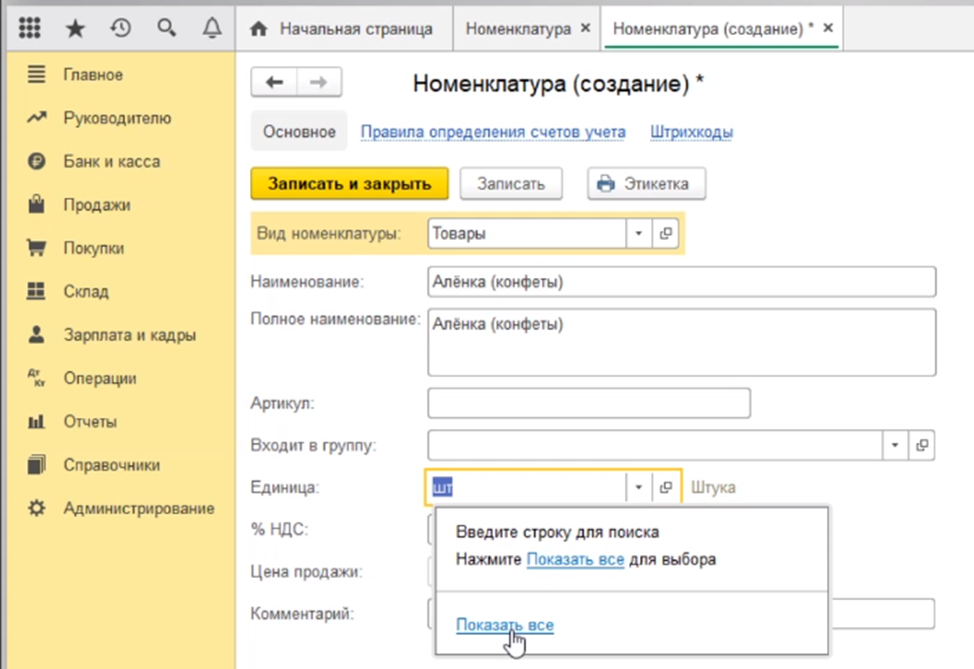Expand the Вид номенклатуры dropdown
Image resolution: width=974 pixels, height=669 pixels.
click(639, 234)
